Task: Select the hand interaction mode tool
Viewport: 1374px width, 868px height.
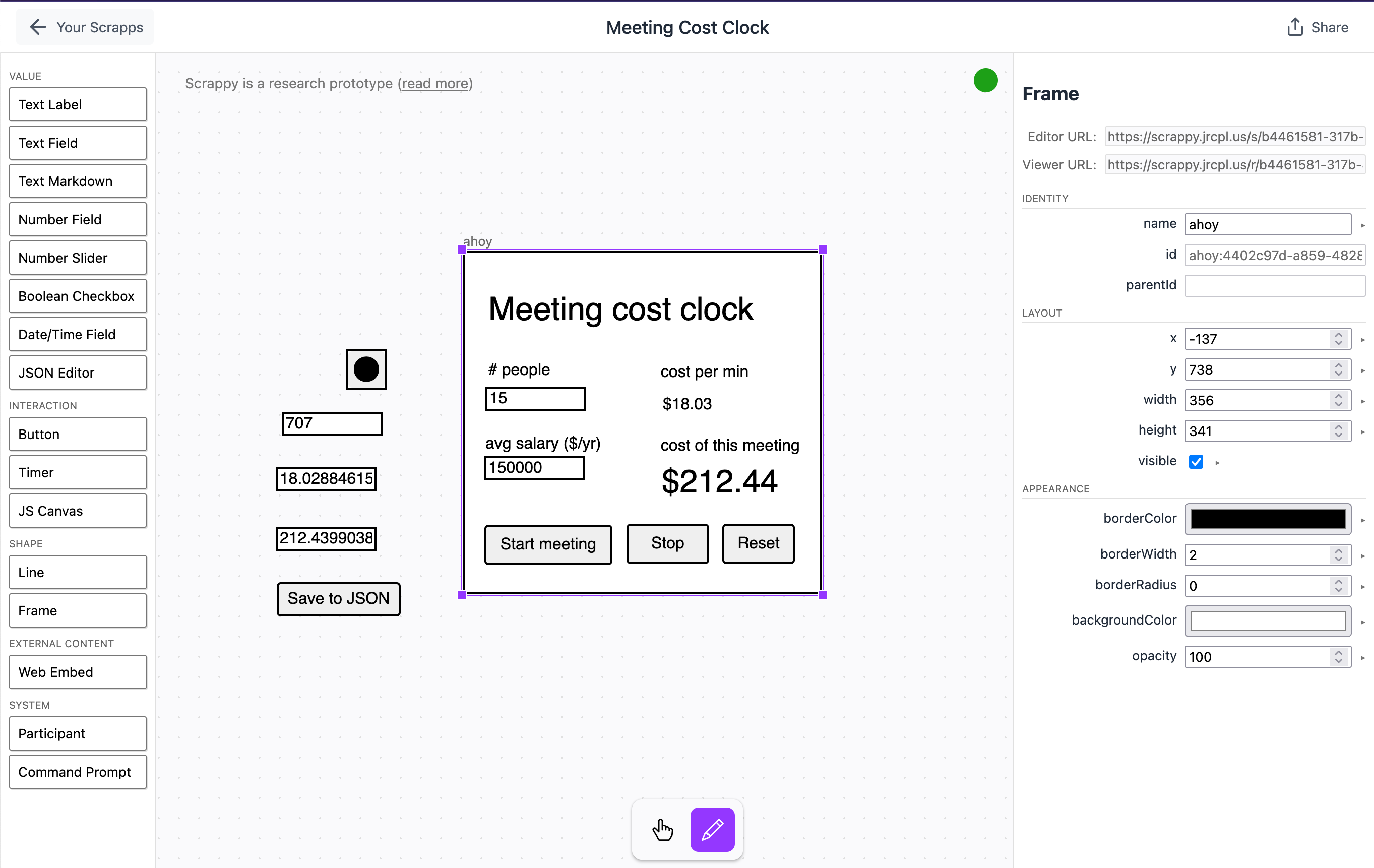Action: pyautogui.click(x=662, y=829)
